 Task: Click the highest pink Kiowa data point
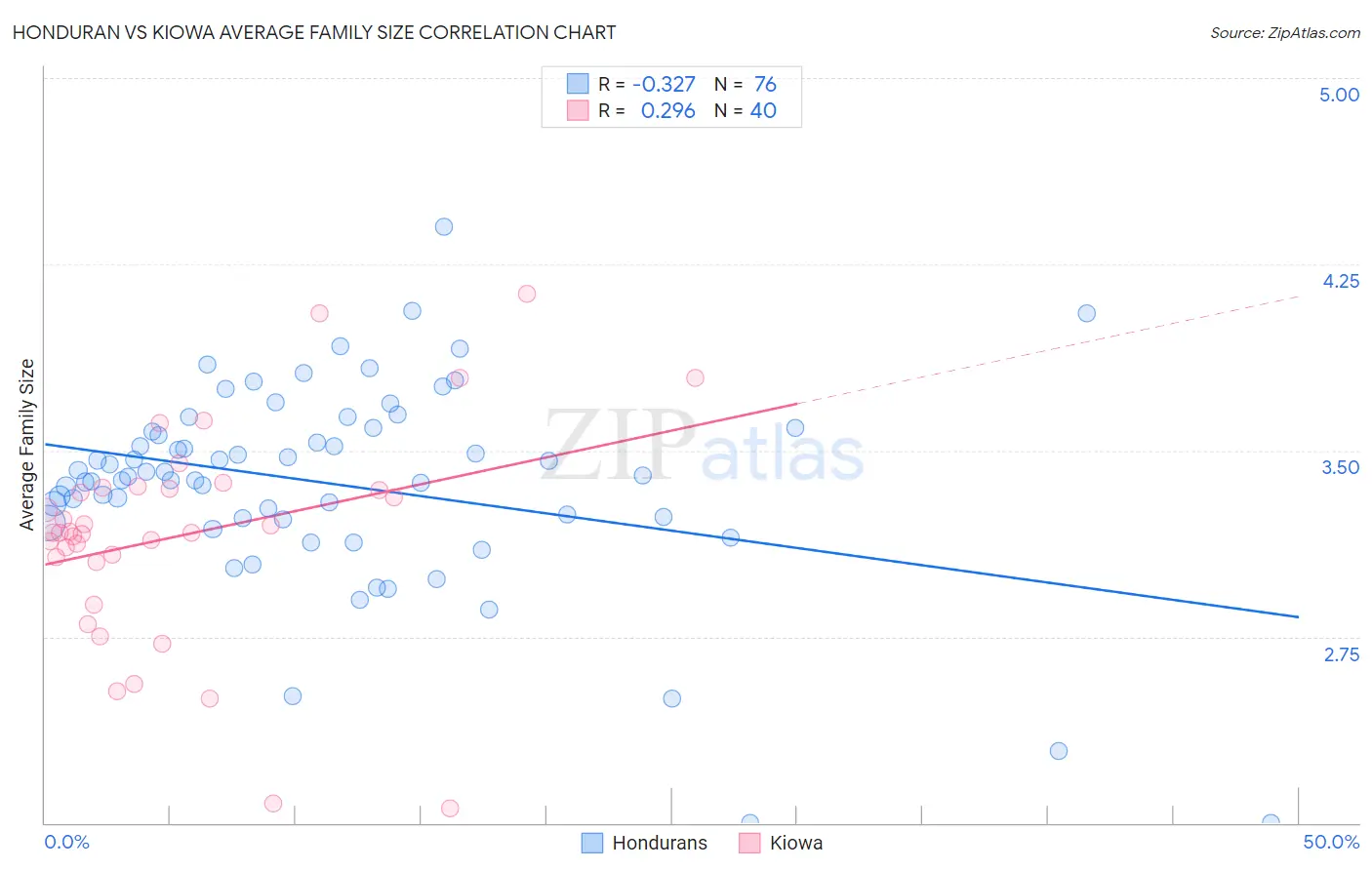tap(527, 294)
